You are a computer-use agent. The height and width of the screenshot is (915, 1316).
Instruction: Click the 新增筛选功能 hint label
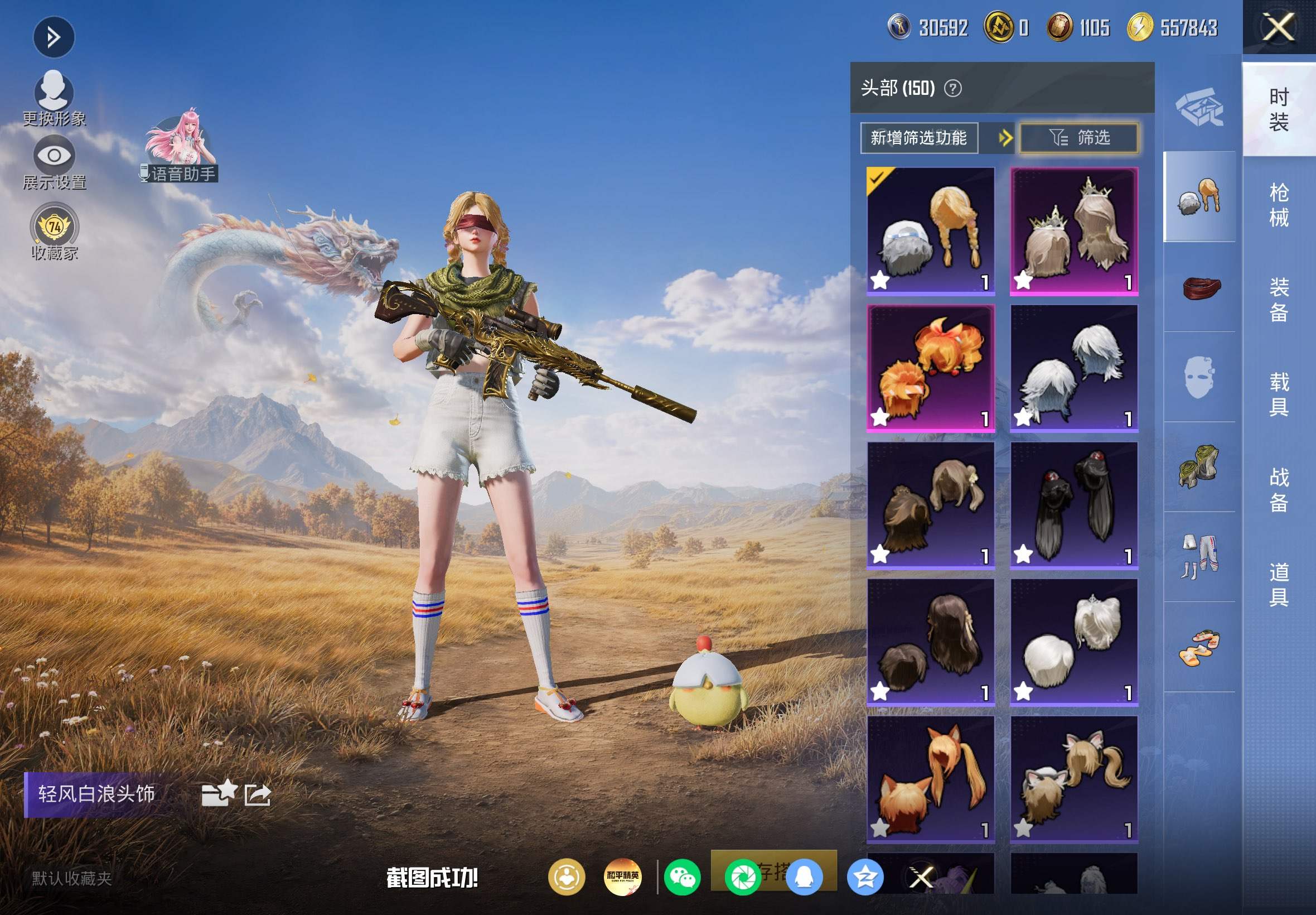coord(919,138)
